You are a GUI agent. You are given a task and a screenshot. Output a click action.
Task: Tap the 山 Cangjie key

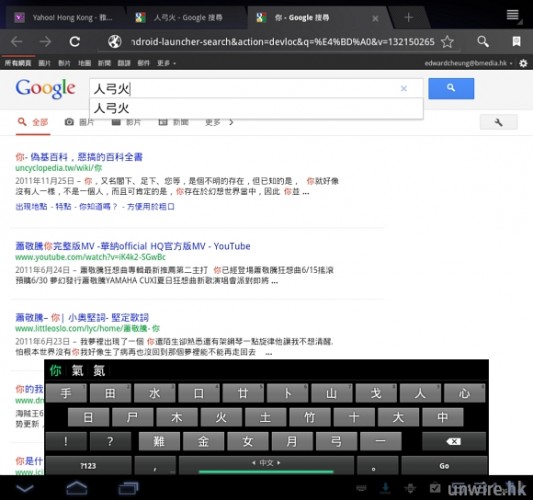tap(331, 393)
